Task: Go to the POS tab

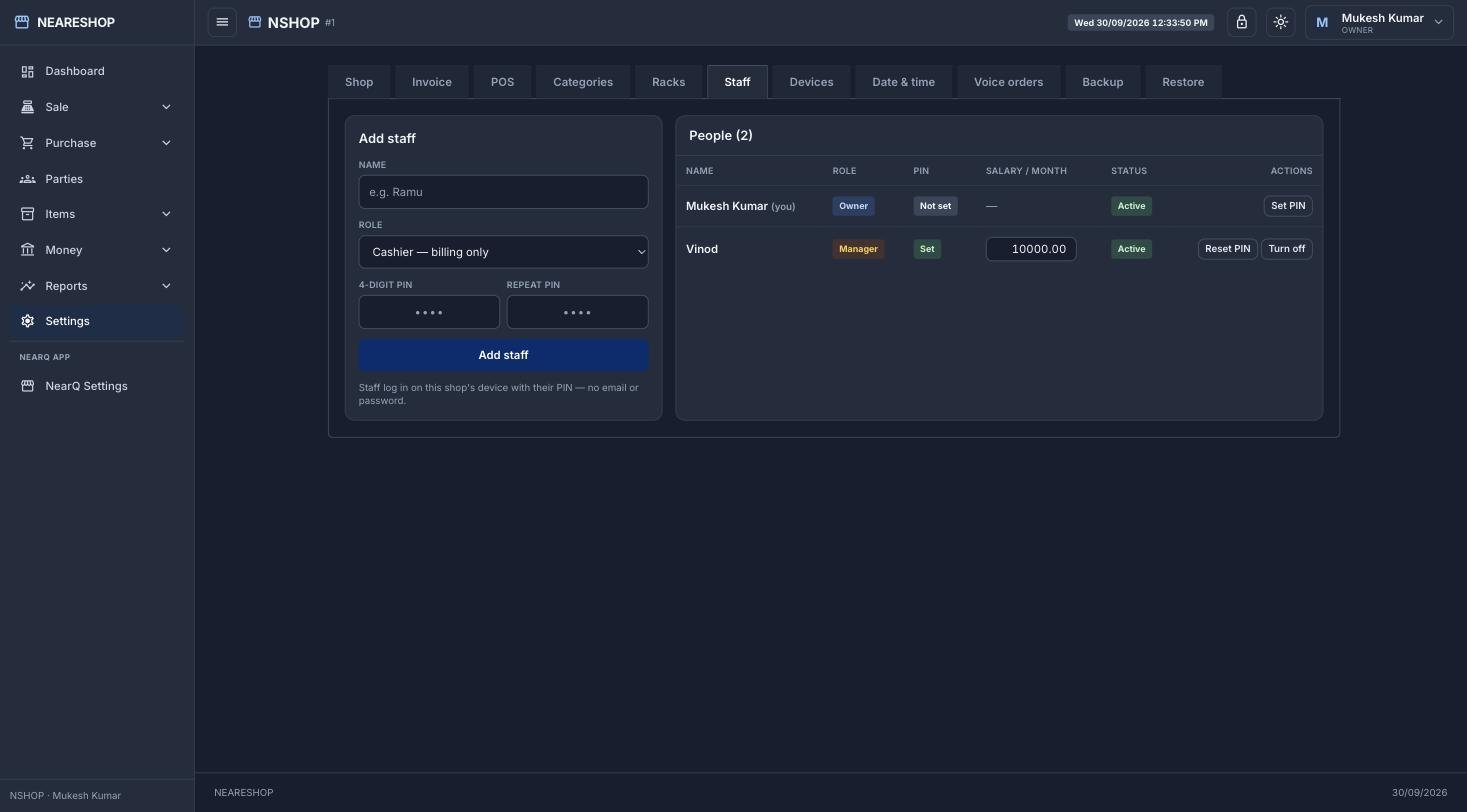Action: click(x=502, y=82)
